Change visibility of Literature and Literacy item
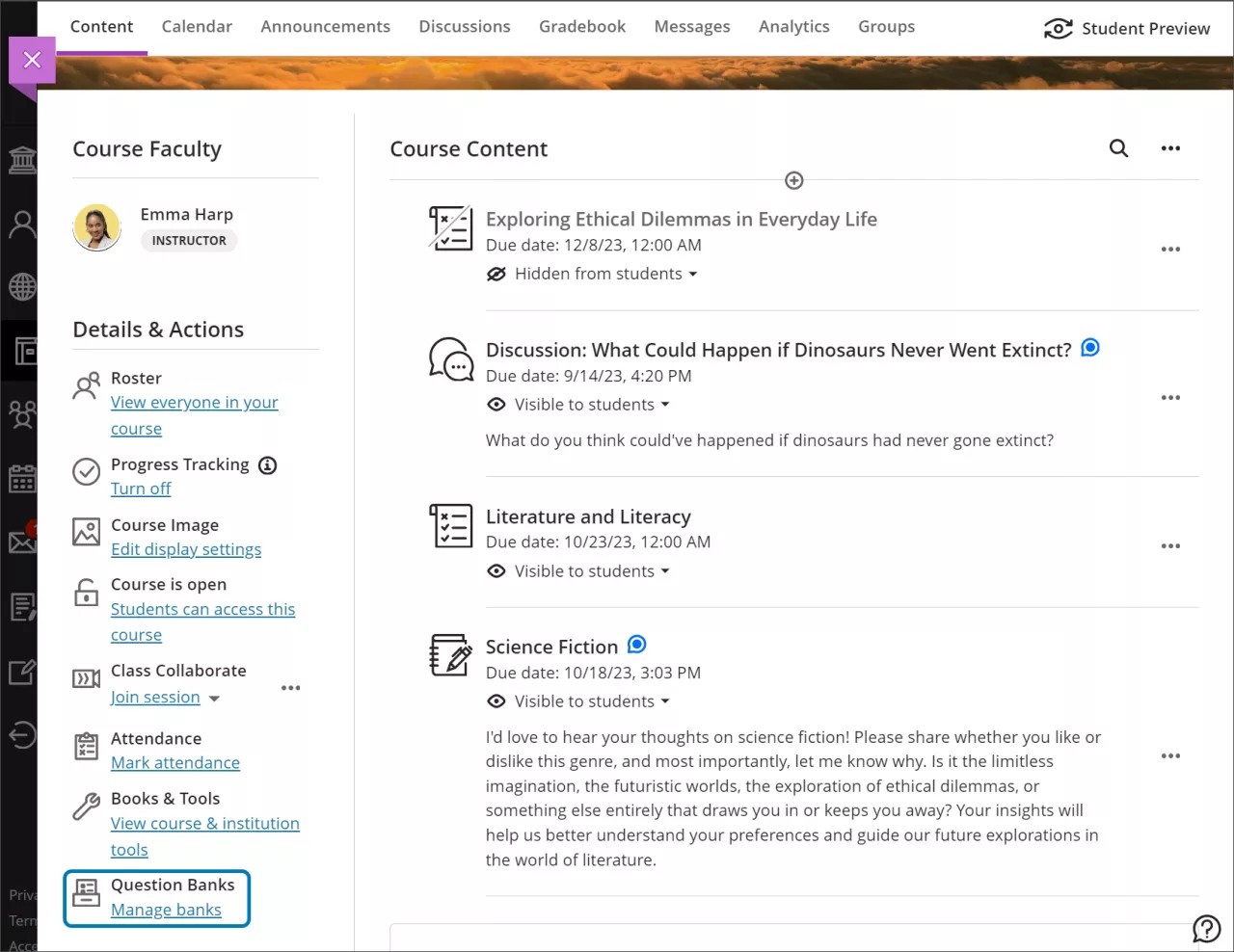 578,570
